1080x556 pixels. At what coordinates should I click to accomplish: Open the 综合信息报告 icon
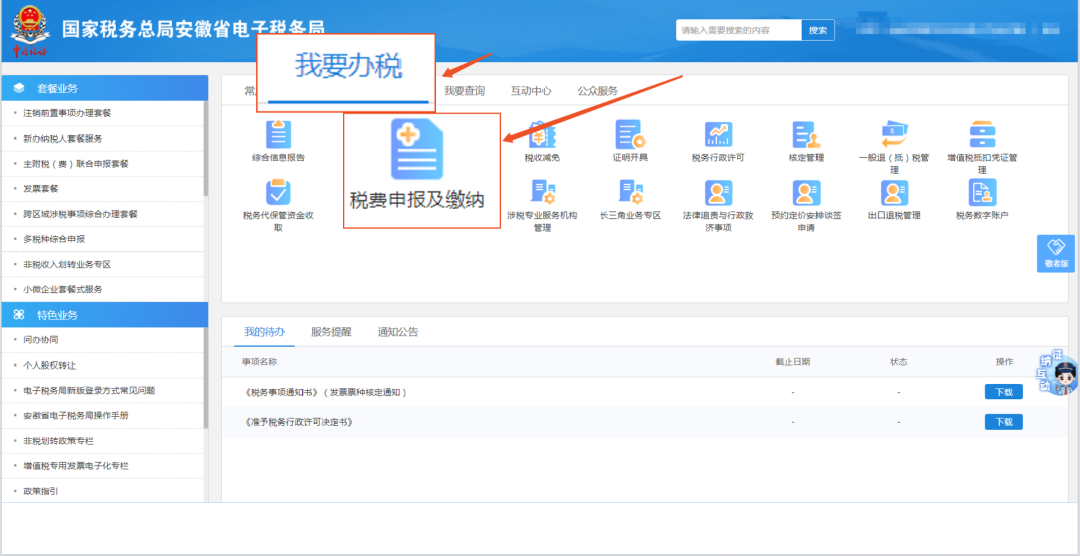pyautogui.click(x=278, y=135)
